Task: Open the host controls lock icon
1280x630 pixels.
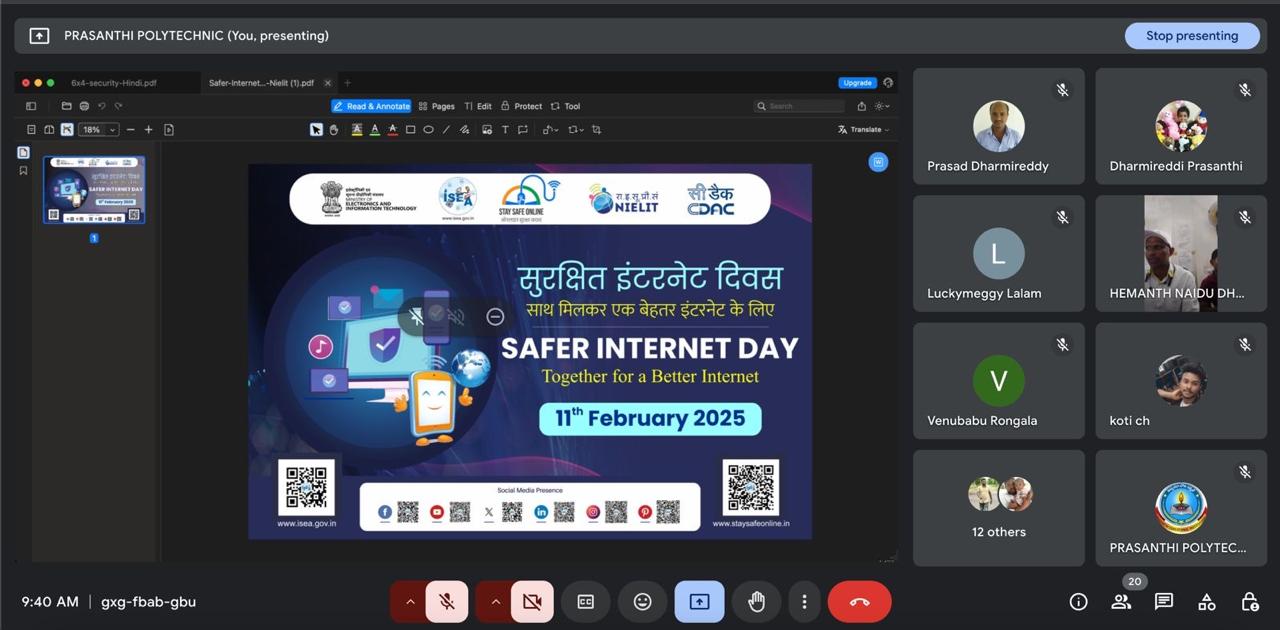Action: coord(1250,602)
